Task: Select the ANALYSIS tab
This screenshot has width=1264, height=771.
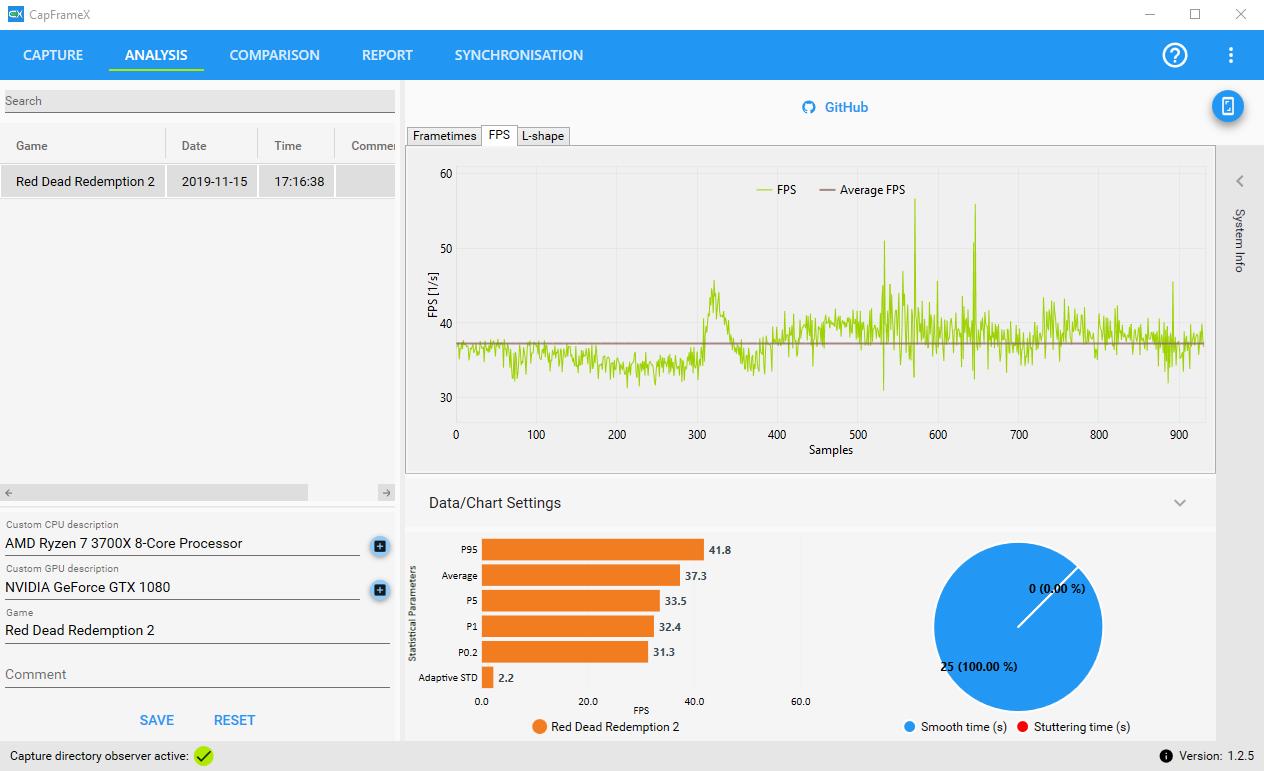Action: coord(156,55)
